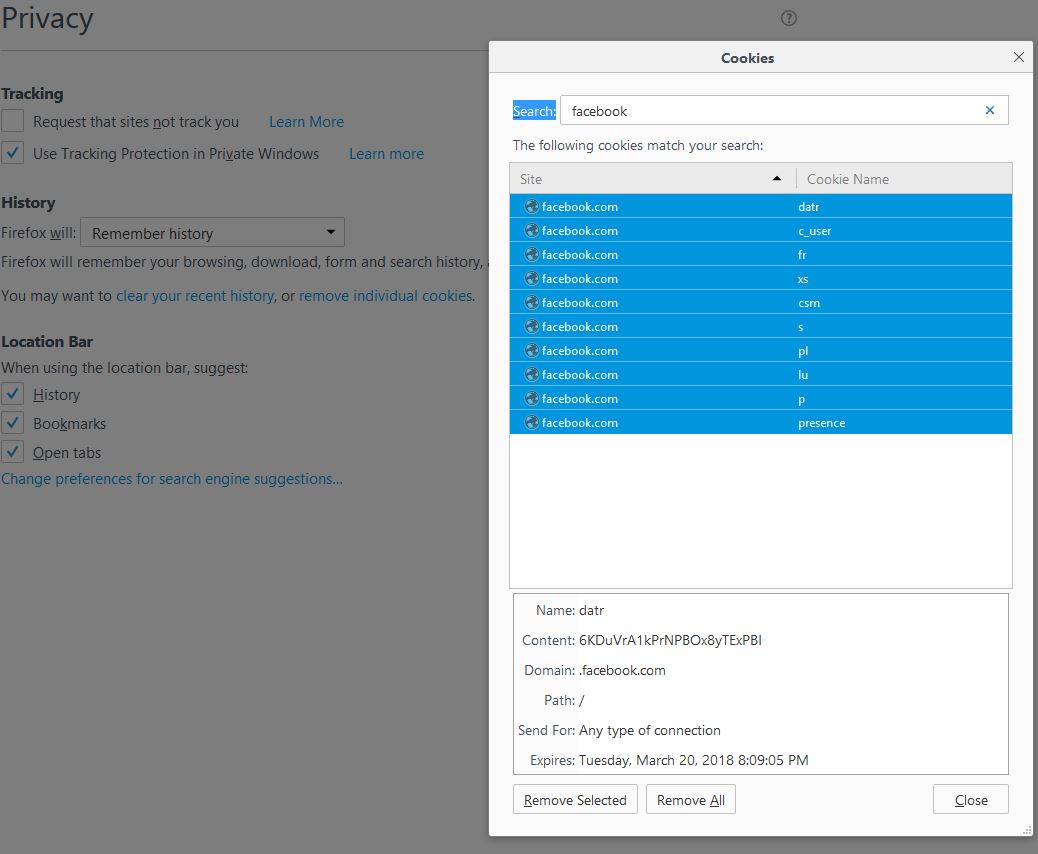This screenshot has width=1038, height=854.
Task: Click the Expires date value
Action: [x=694, y=760]
